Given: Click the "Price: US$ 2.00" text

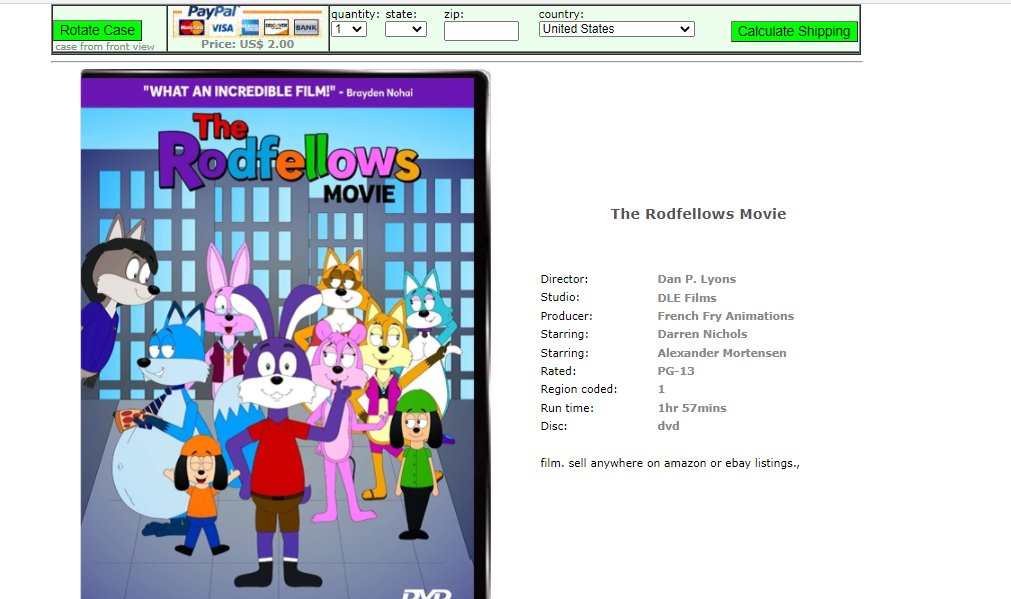Looking at the screenshot, I should coord(248,44).
